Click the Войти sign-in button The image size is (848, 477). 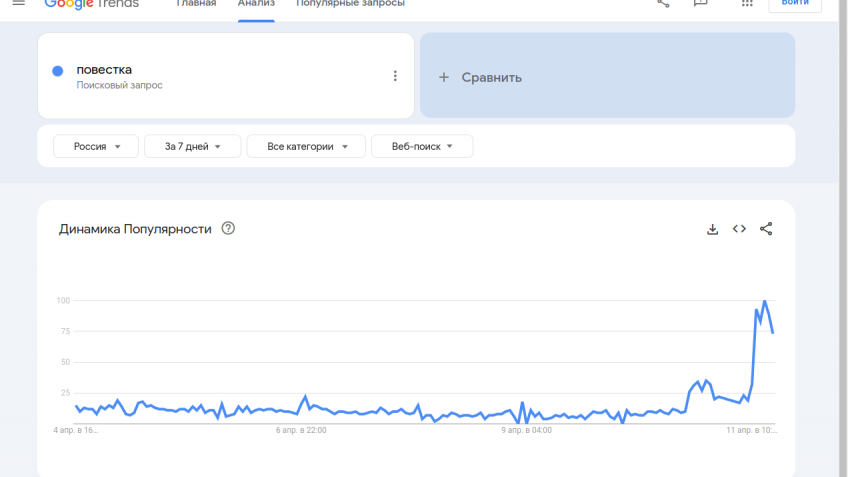pyautogui.click(x=795, y=4)
